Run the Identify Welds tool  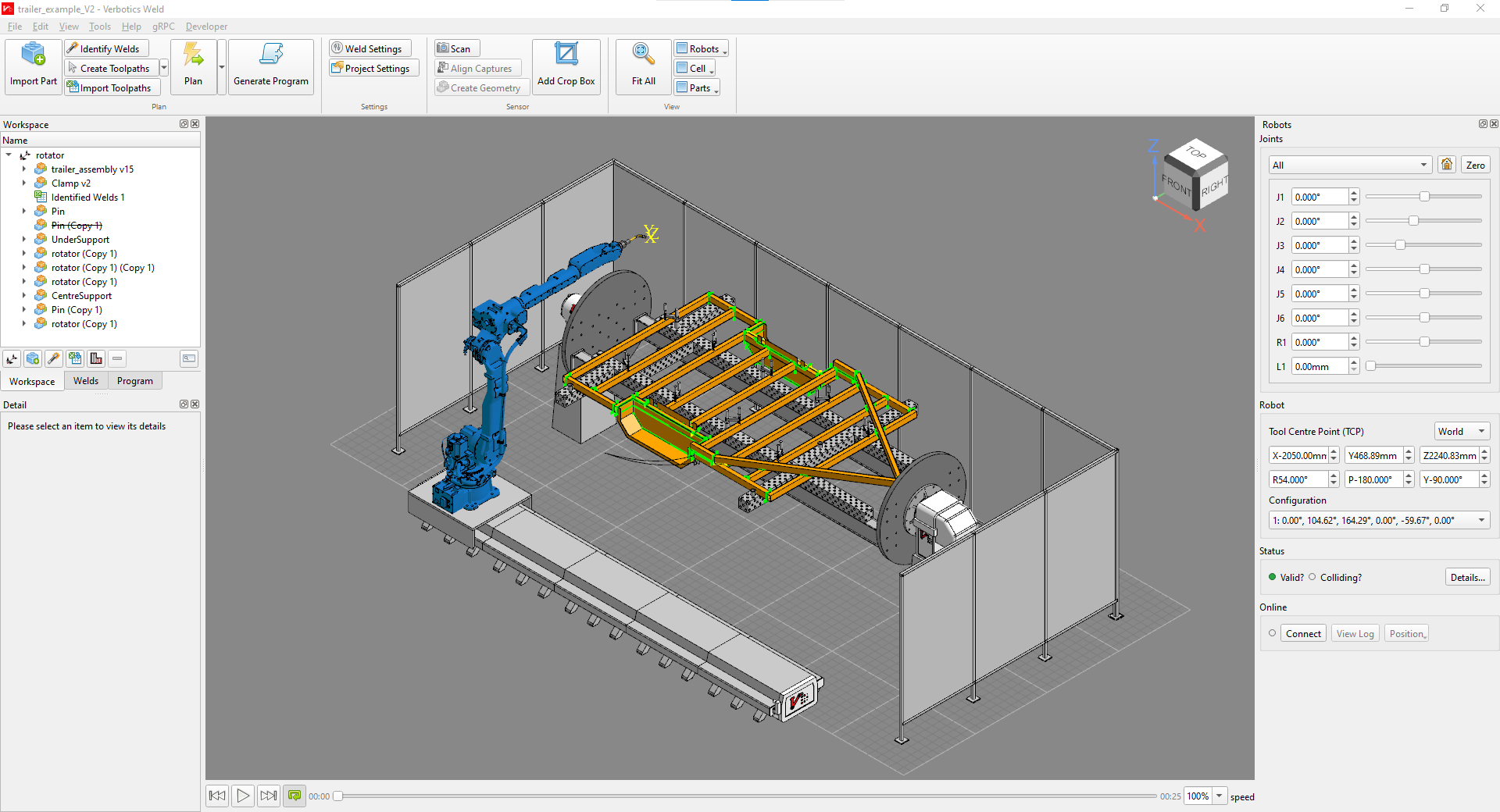tap(106, 48)
